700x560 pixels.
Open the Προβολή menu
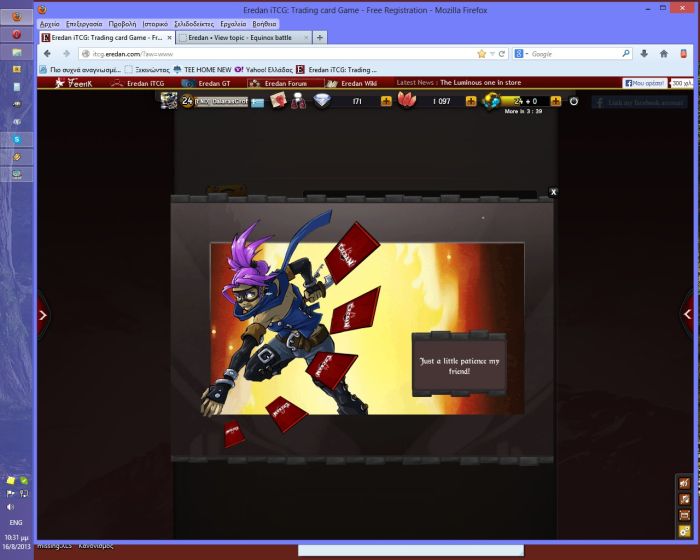(122, 24)
